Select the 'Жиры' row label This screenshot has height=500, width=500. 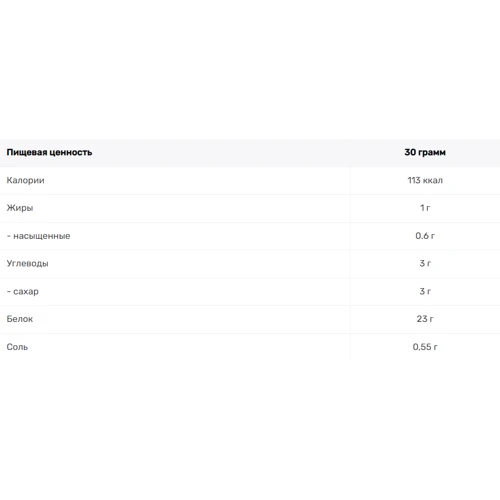20,208
